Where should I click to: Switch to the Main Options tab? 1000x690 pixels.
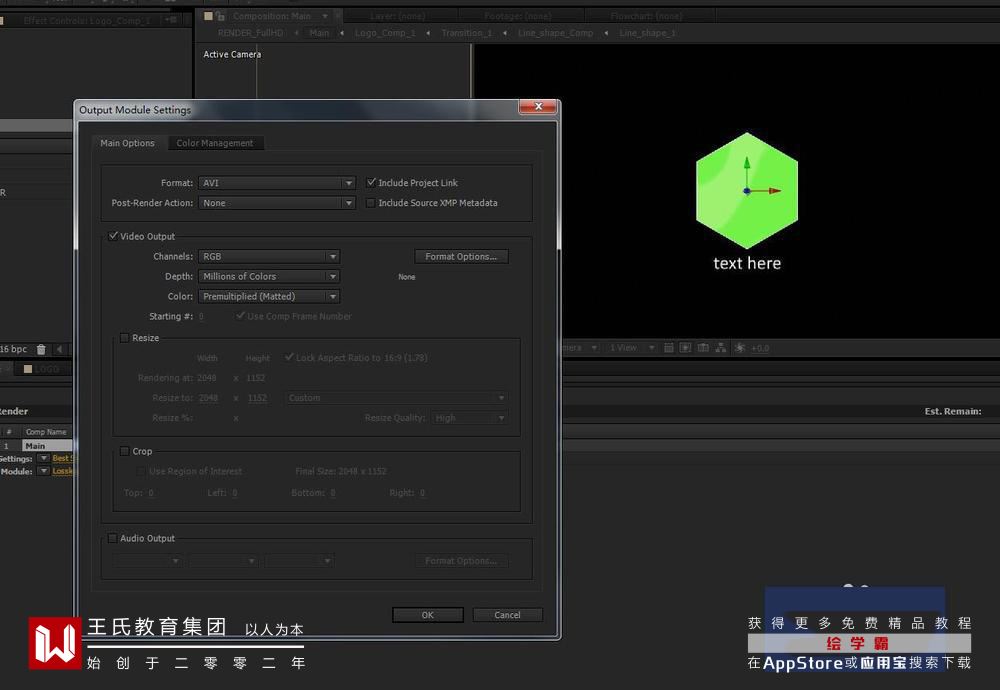(x=128, y=143)
